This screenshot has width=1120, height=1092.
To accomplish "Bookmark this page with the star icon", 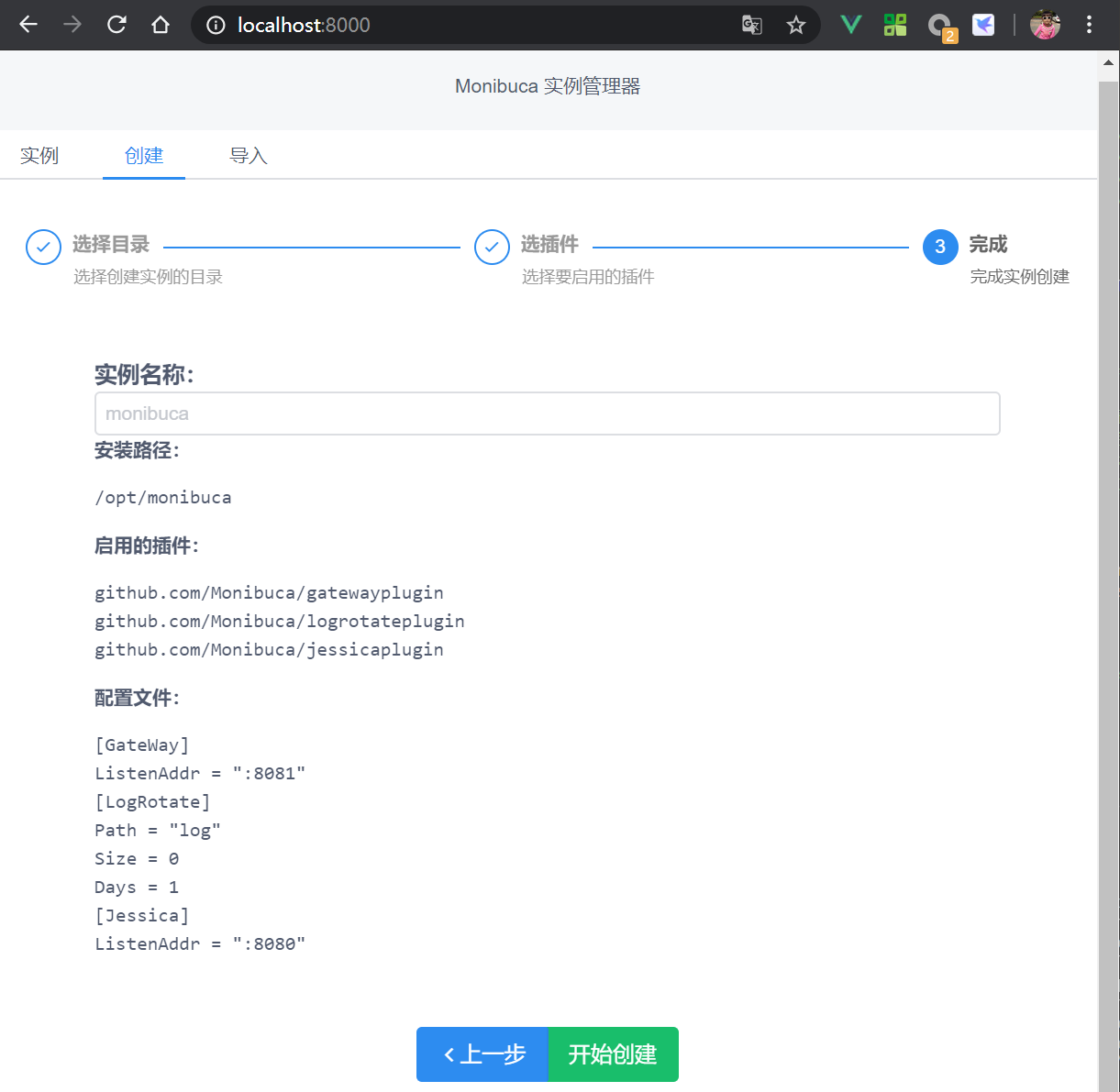I will [x=795, y=25].
